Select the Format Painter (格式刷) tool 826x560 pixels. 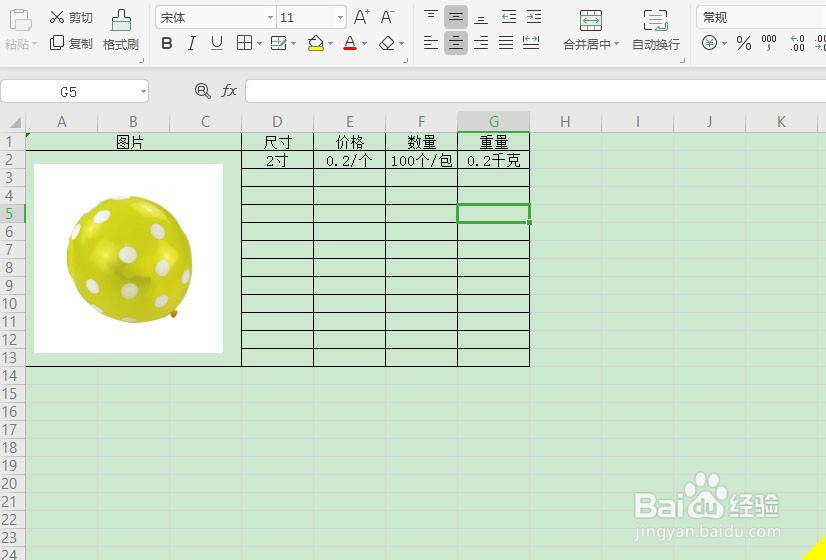tap(121, 30)
